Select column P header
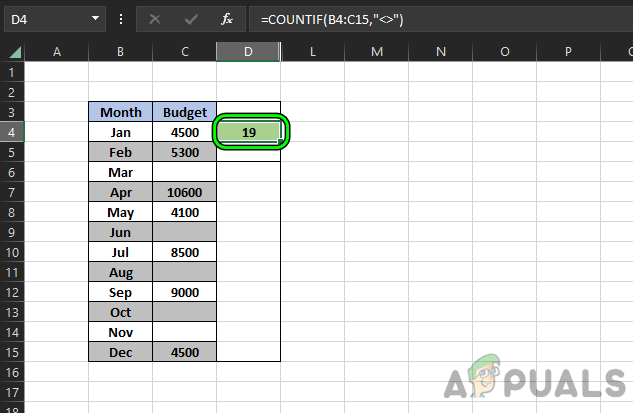The image size is (633, 413). pos(568,52)
